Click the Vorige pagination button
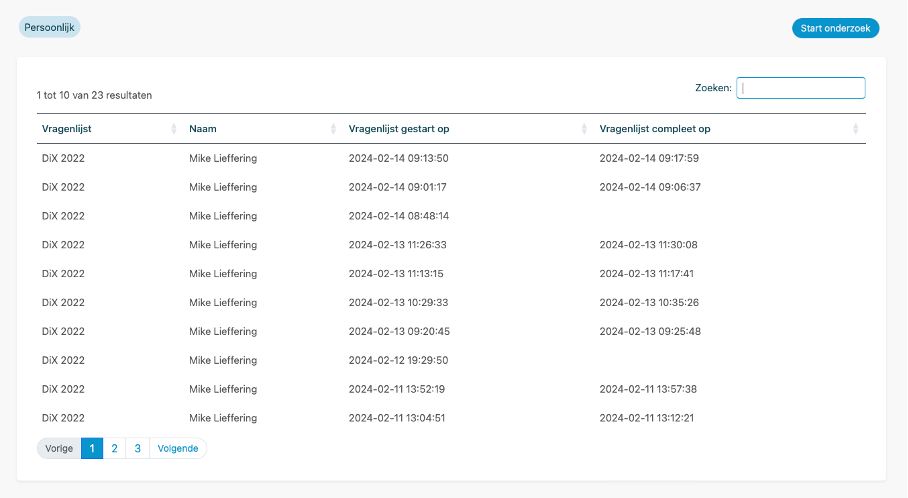 [x=59, y=449]
